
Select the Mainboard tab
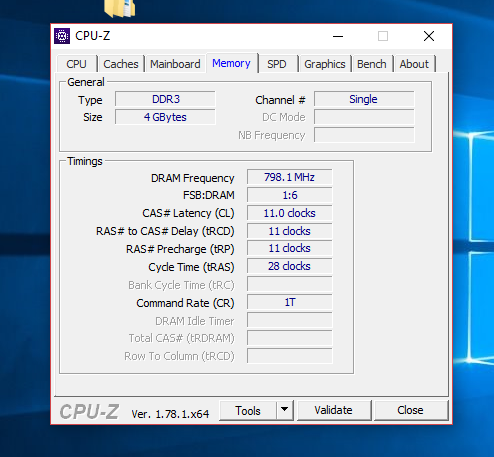click(175, 64)
